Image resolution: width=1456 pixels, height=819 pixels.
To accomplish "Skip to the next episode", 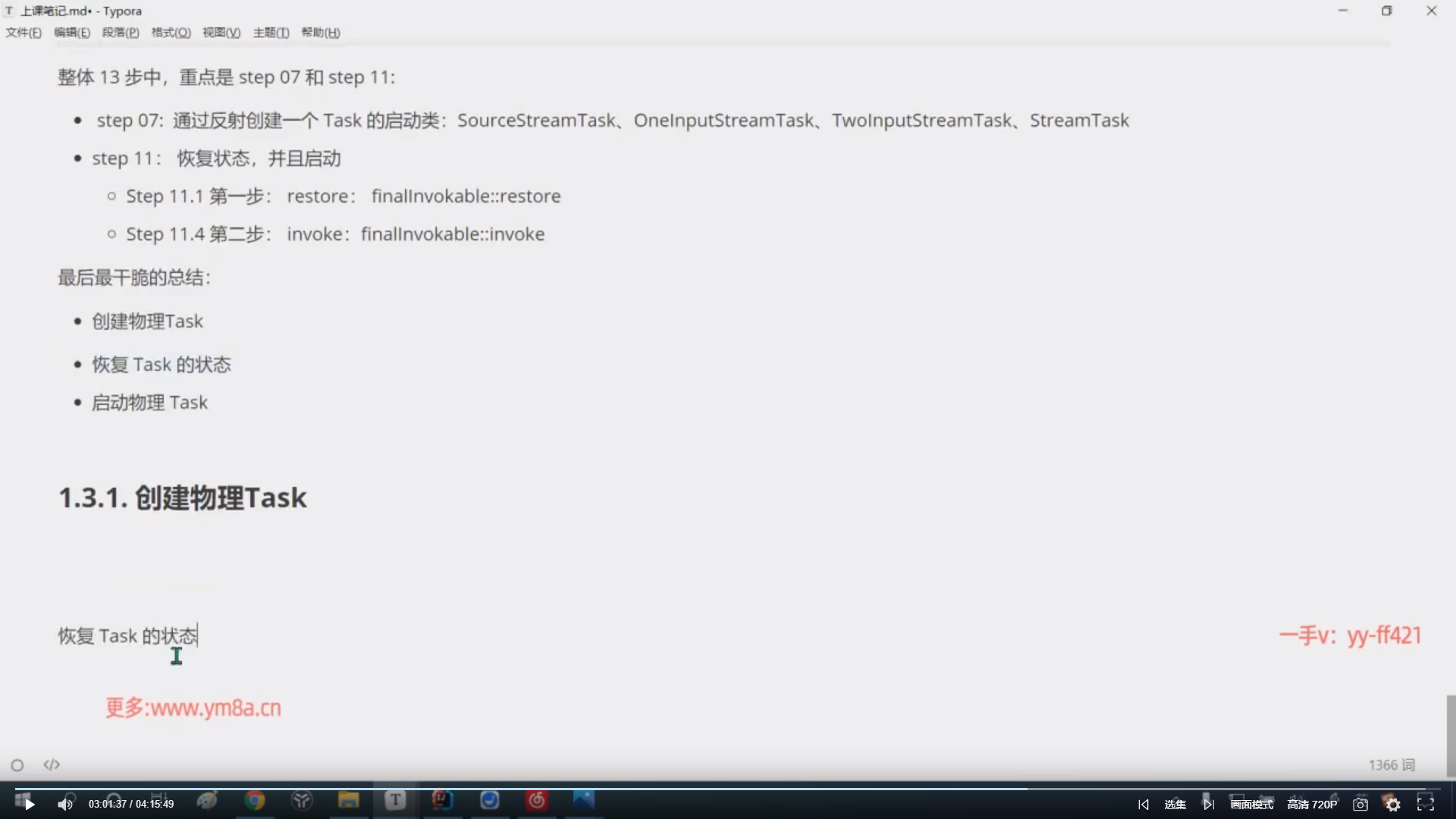I will tap(1208, 805).
